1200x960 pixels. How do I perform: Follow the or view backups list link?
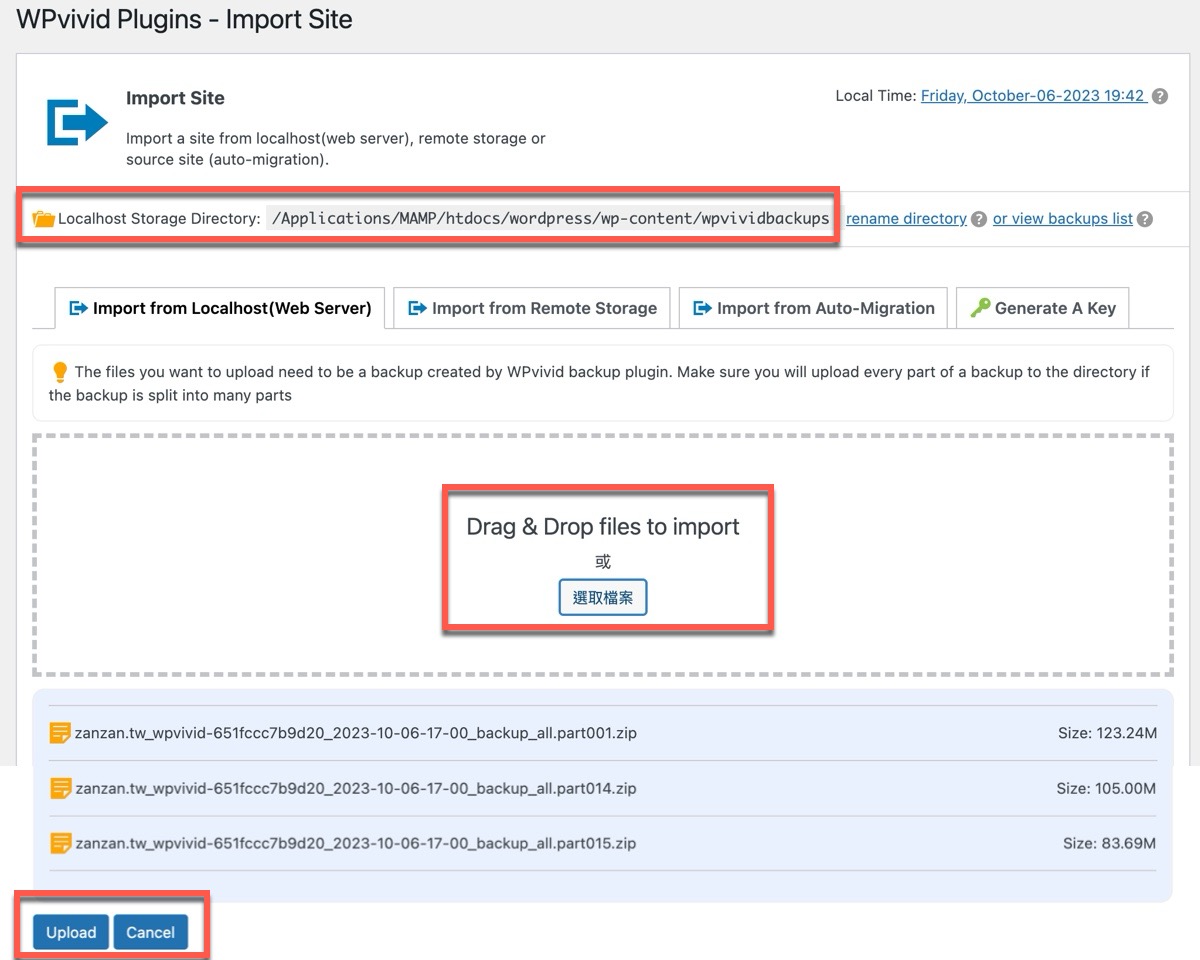[1062, 219]
